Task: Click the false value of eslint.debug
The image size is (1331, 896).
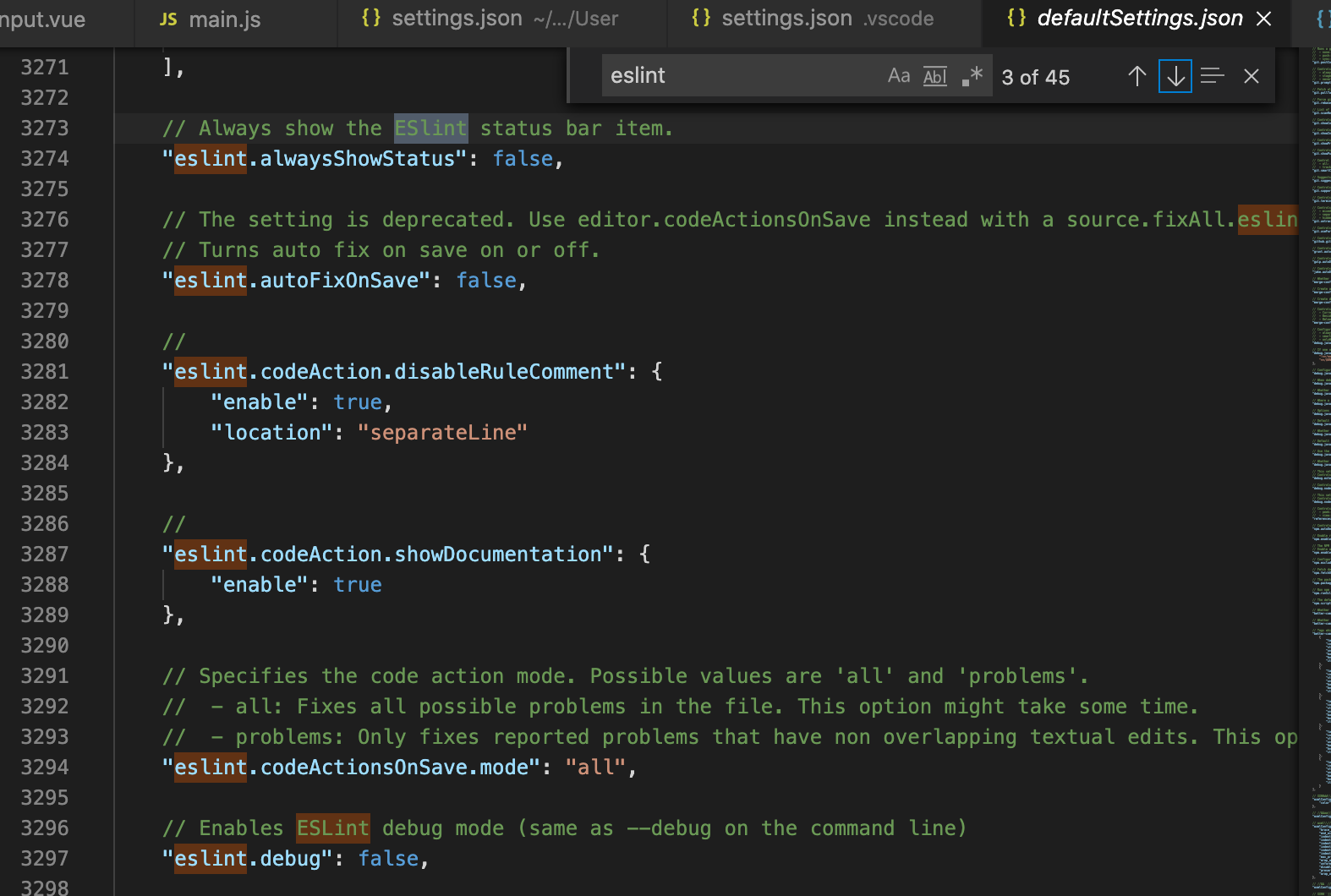Action: click(388, 859)
